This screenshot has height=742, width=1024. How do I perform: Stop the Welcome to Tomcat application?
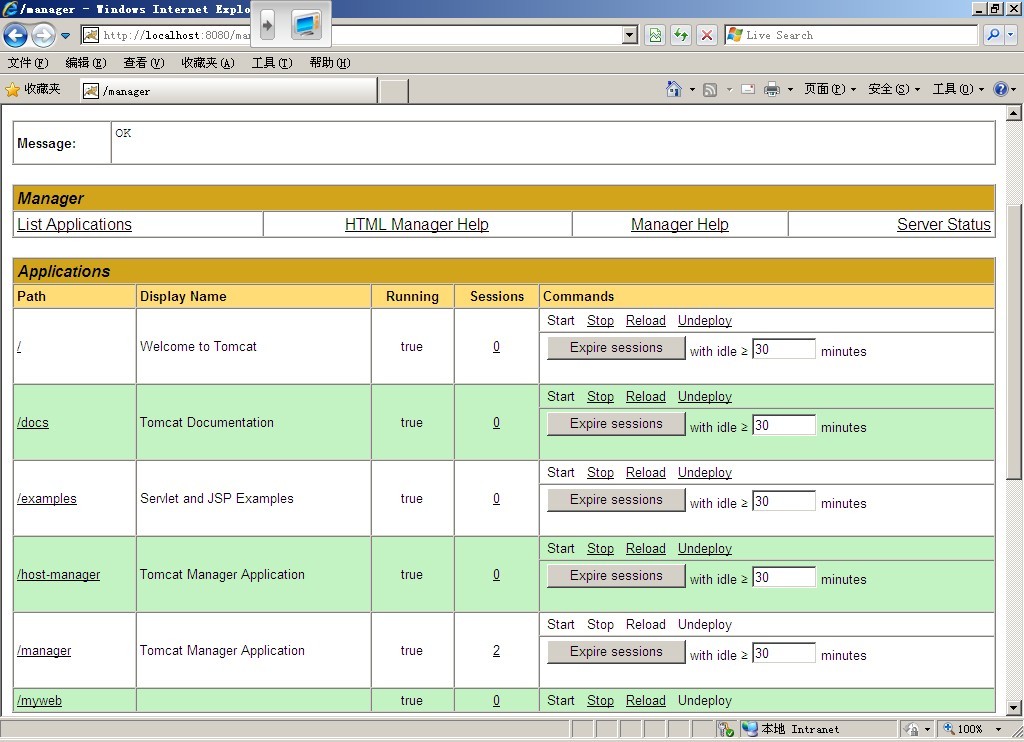click(600, 321)
